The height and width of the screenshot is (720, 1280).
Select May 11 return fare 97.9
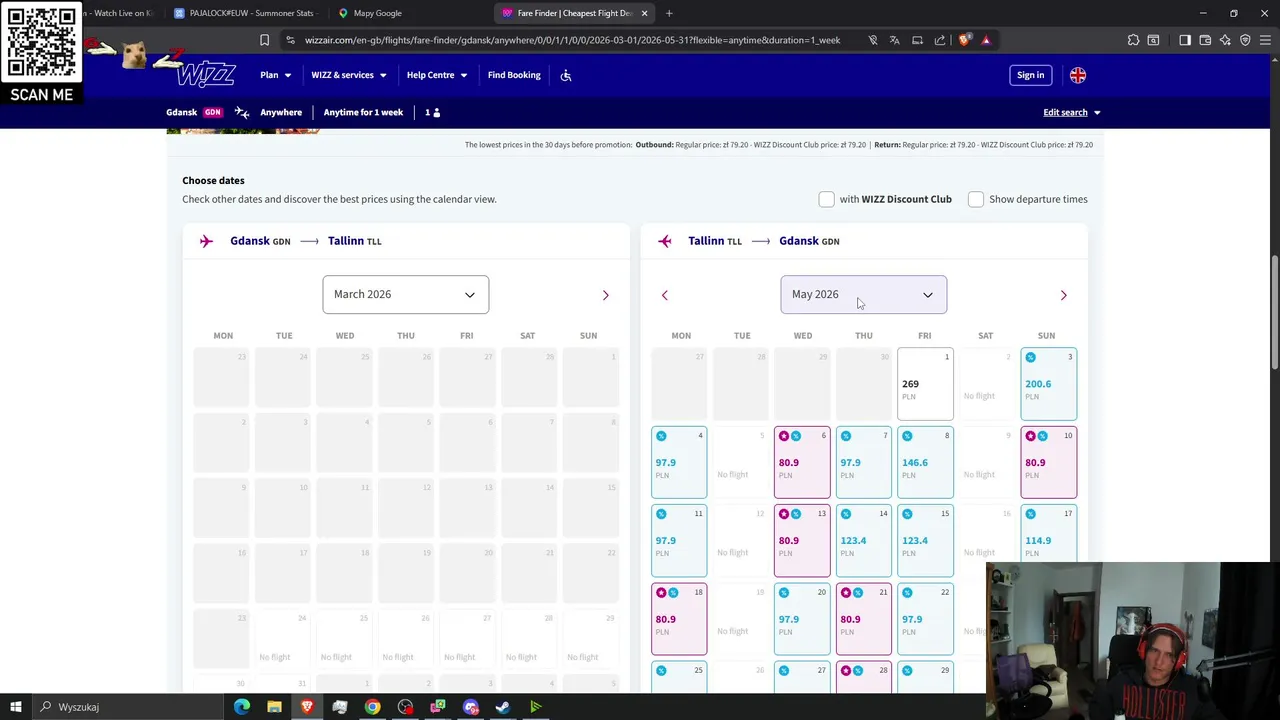[679, 541]
